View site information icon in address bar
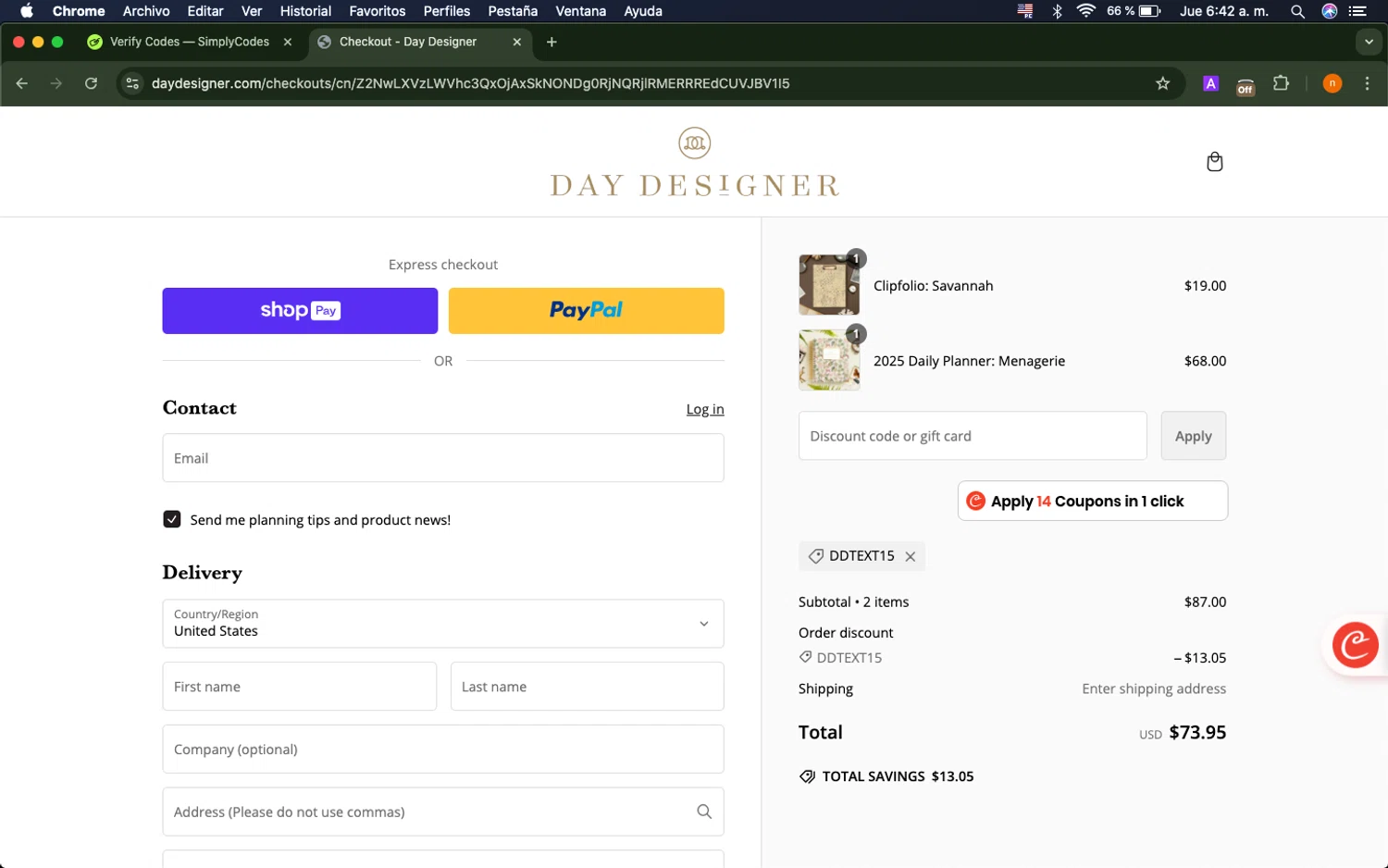The image size is (1388, 868). pyautogui.click(x=132, y=83)
